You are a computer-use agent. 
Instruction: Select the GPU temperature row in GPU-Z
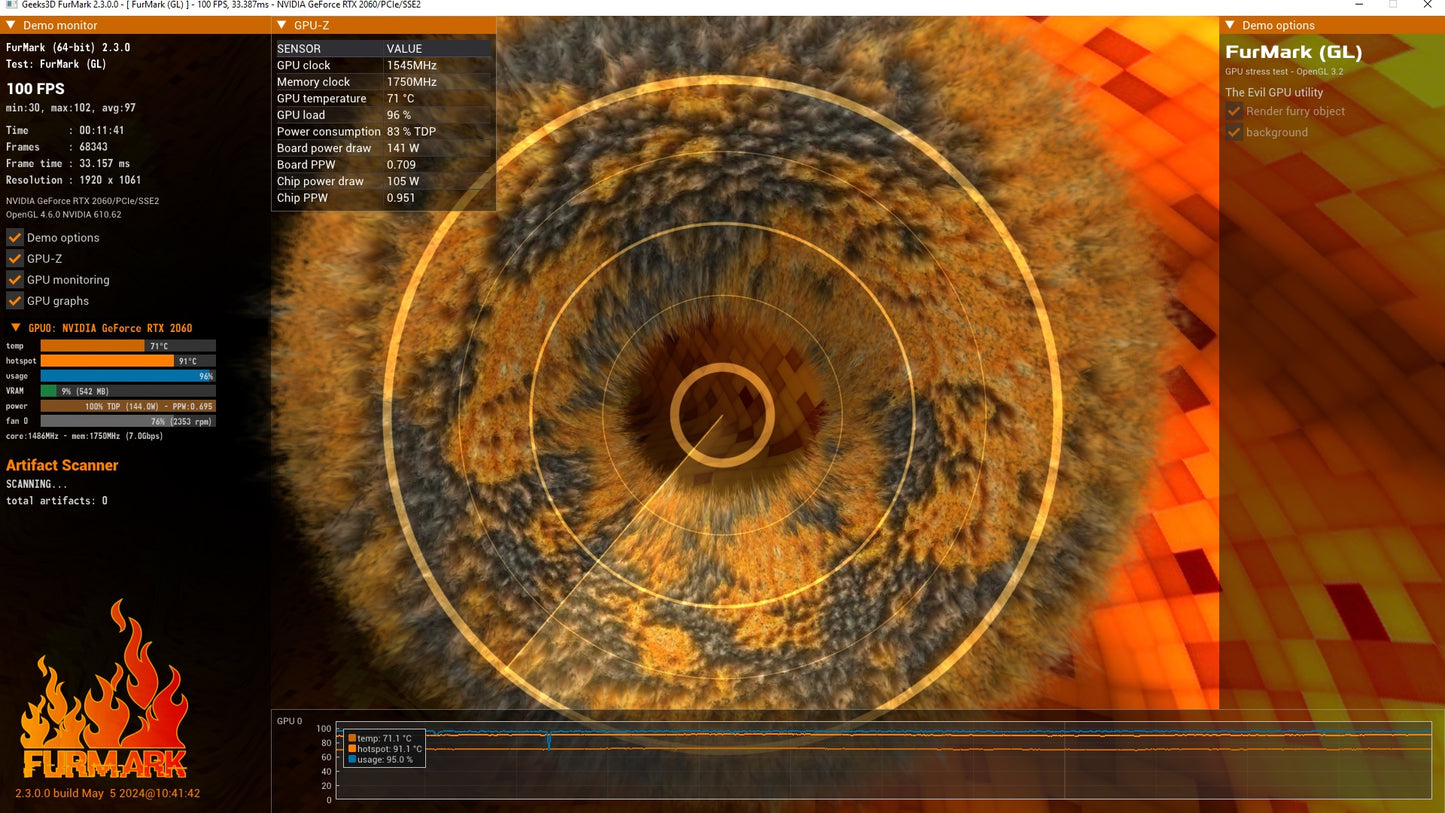point(384,98)
